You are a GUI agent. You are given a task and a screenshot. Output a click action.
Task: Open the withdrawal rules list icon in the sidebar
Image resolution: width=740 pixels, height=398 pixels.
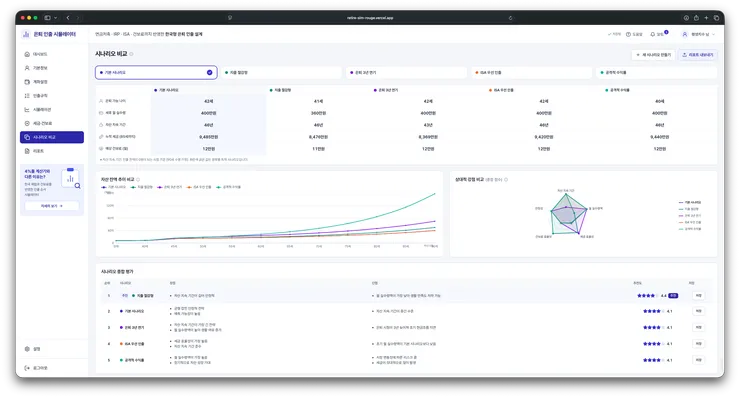[27, 96]
